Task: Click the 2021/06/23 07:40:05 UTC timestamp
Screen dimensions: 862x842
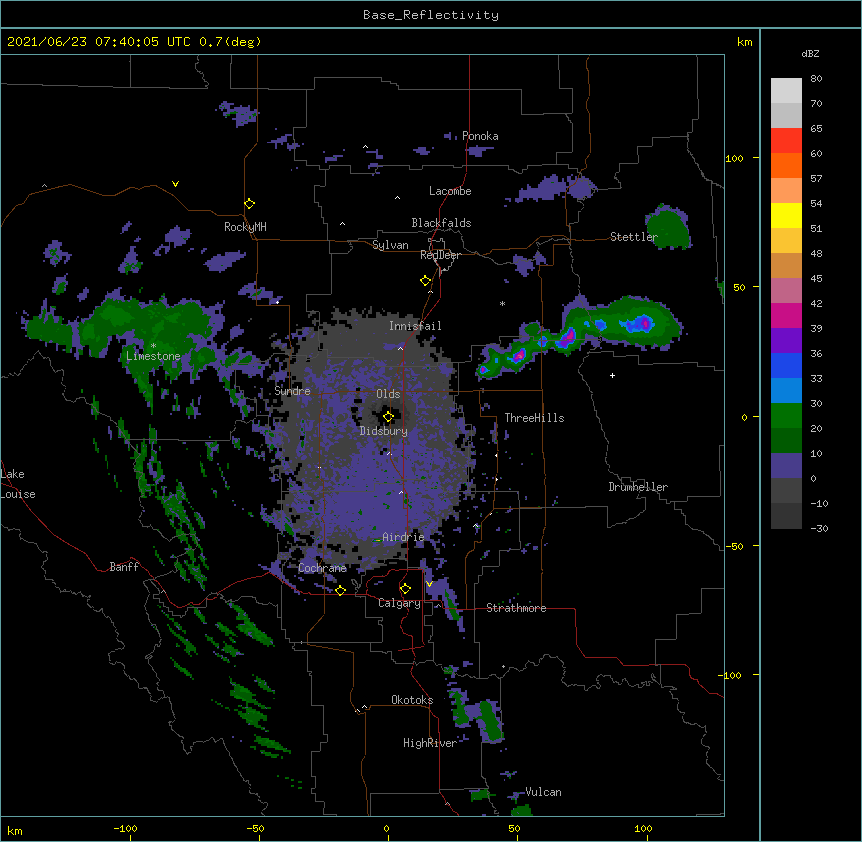Action: point(99,42)
